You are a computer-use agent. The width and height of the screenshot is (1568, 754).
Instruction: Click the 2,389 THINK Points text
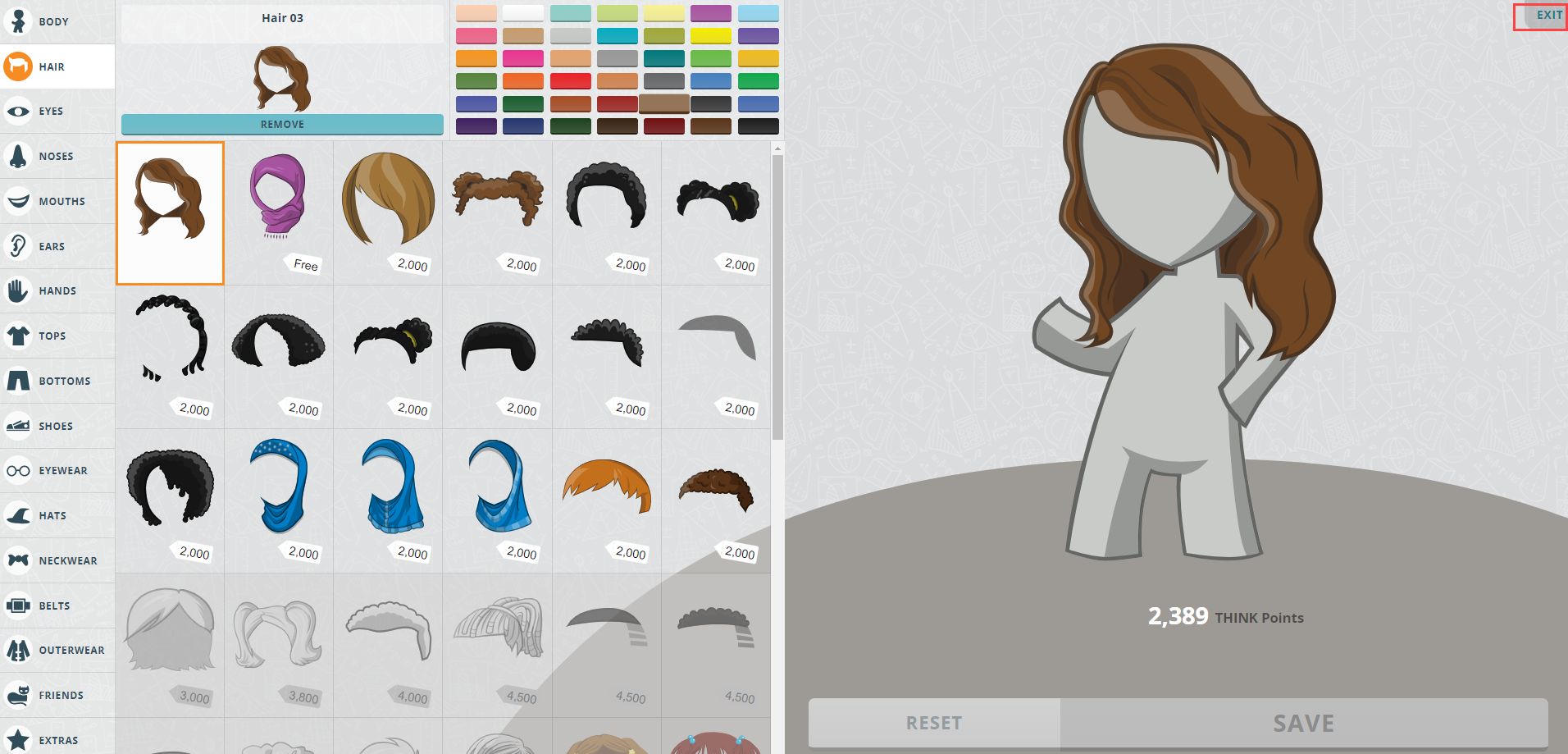(x=1225, y=616)
